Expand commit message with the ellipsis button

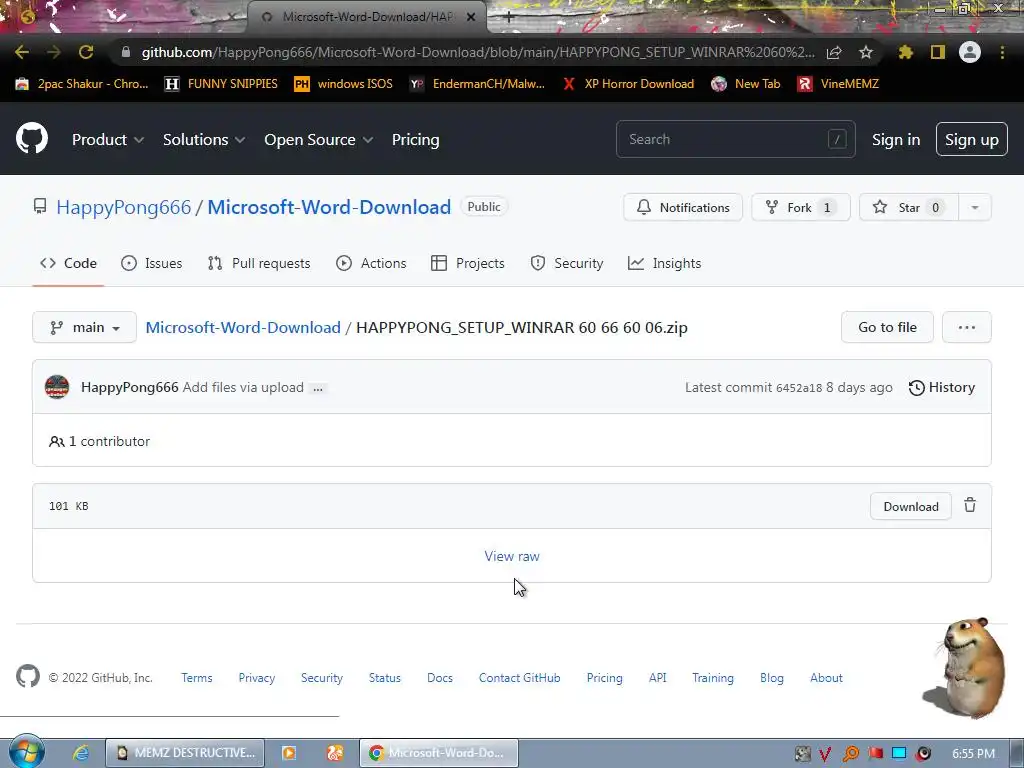pyautogui.click(x=317, y=388)
